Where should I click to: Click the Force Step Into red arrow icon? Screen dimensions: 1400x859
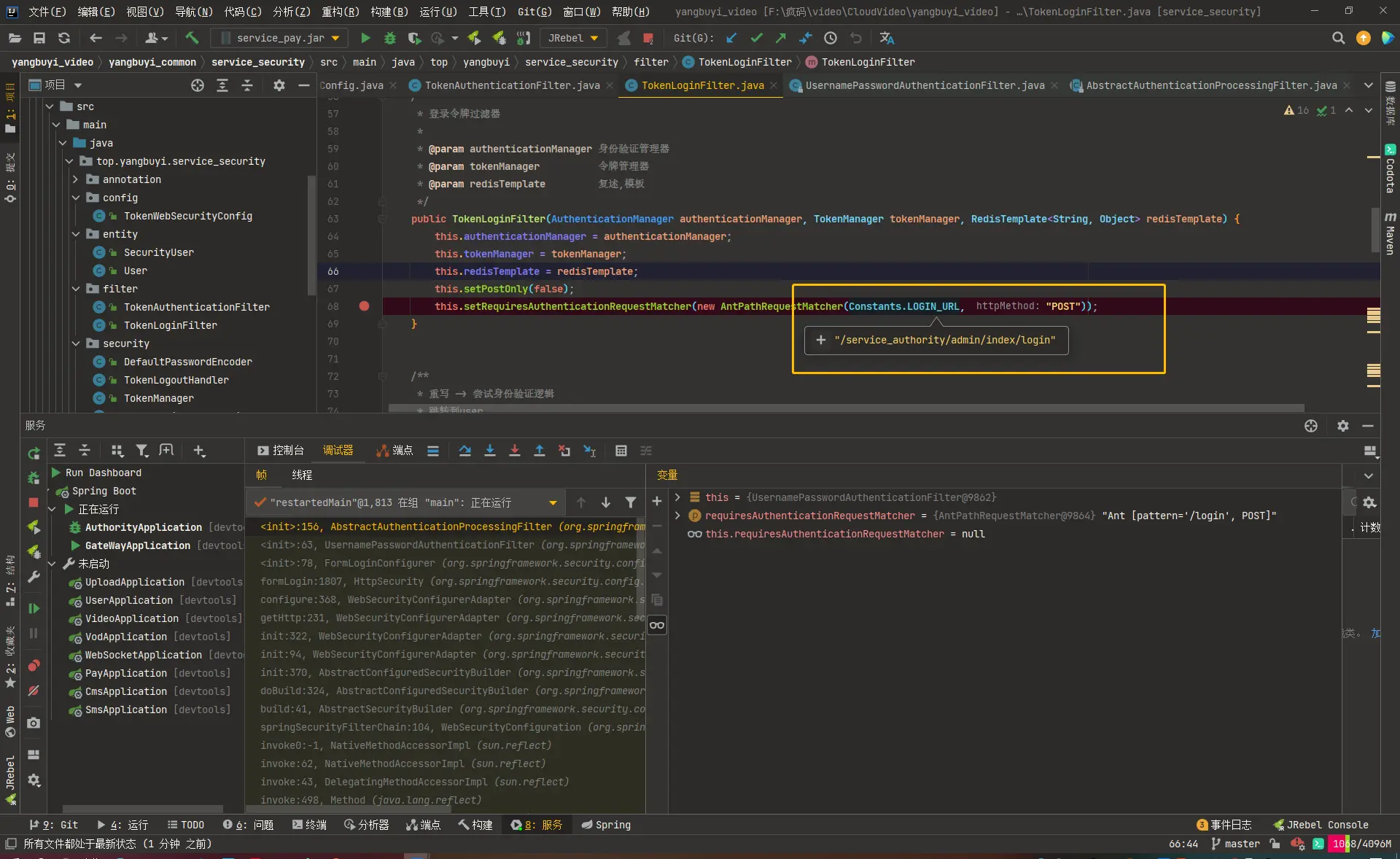[515, 451]
